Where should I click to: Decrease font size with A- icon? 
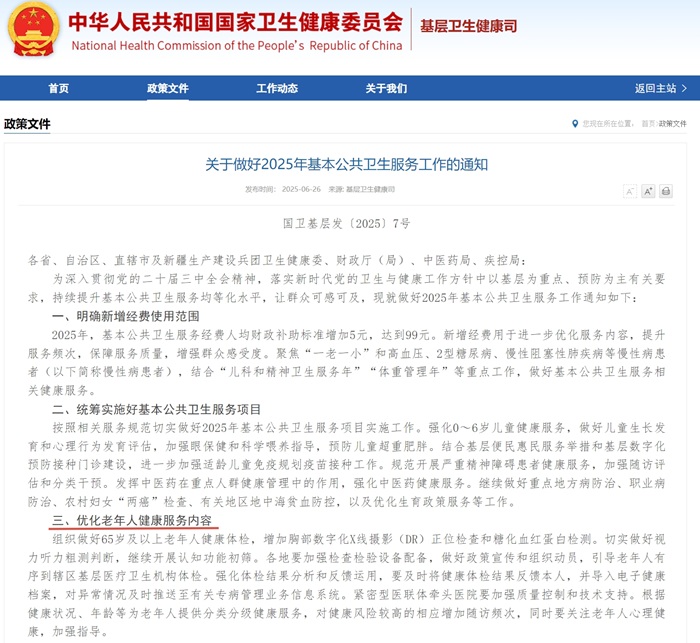tap(630, 192)
